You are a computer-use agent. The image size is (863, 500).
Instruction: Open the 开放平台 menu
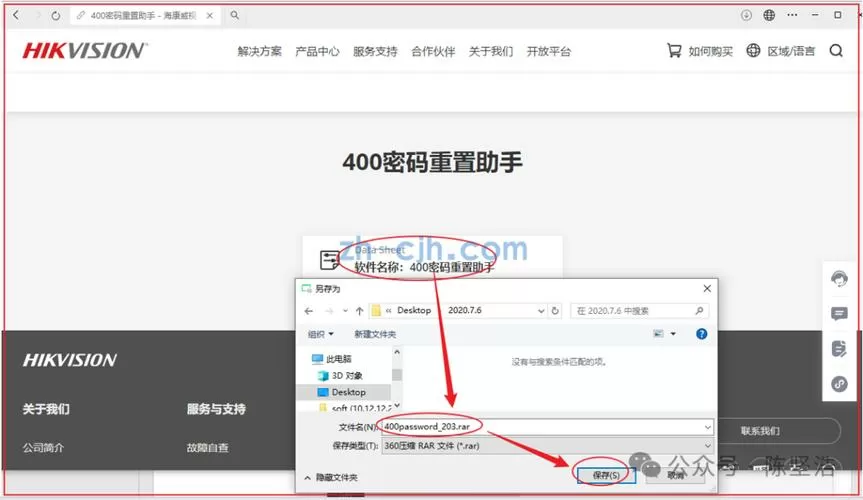click(549, 52)
